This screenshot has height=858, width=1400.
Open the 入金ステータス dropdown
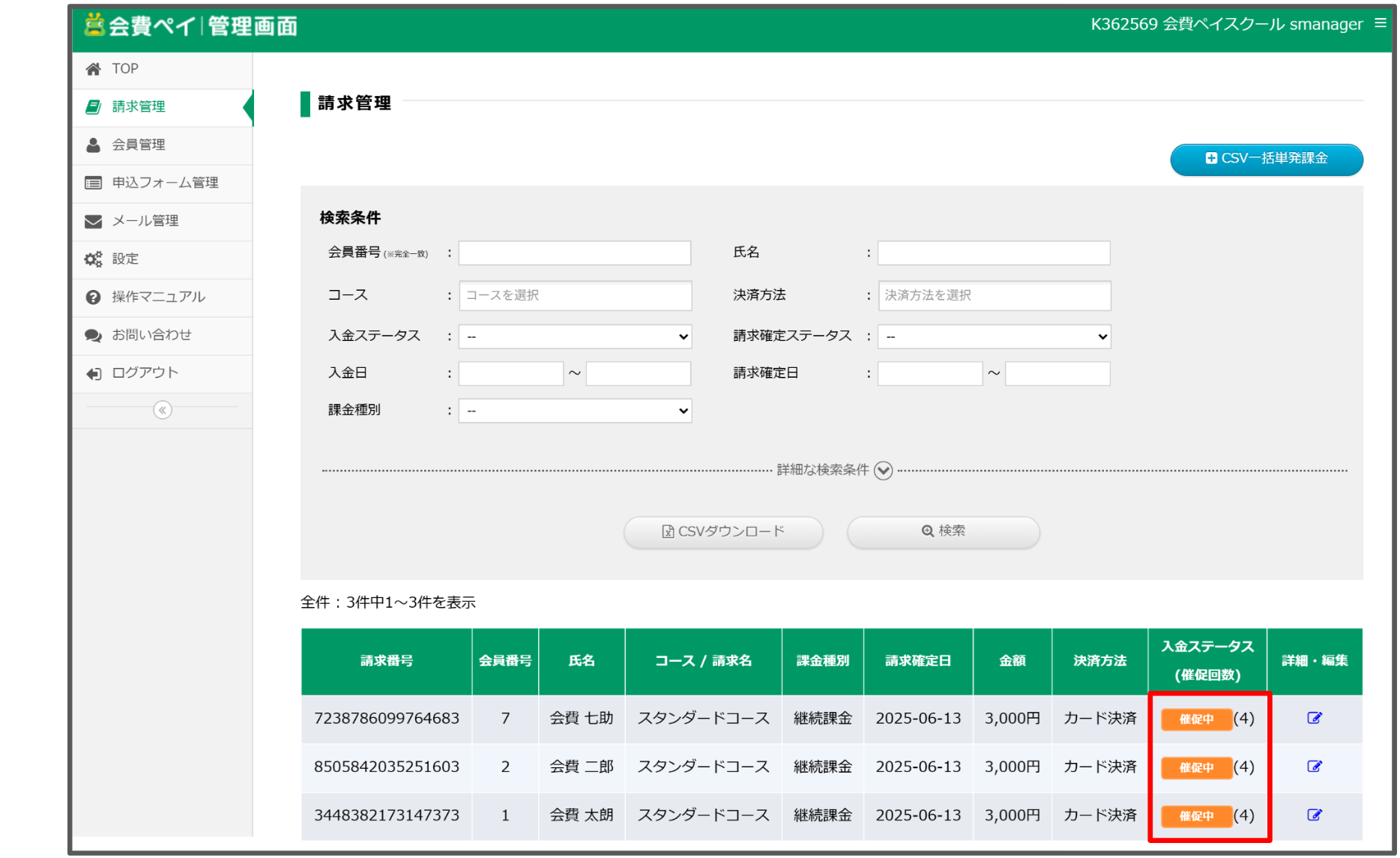coord(575,336)
